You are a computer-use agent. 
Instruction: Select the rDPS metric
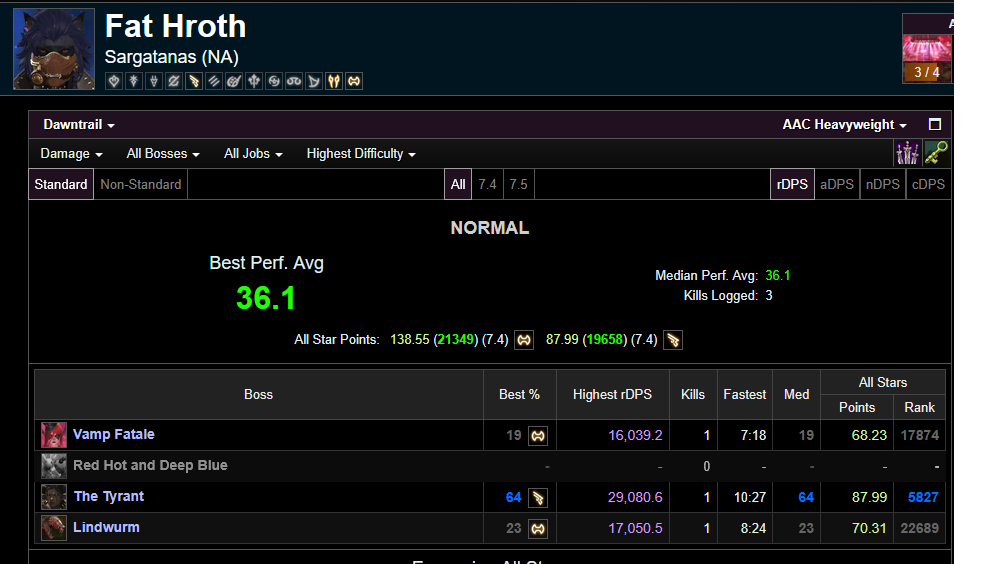coord(792,184)
